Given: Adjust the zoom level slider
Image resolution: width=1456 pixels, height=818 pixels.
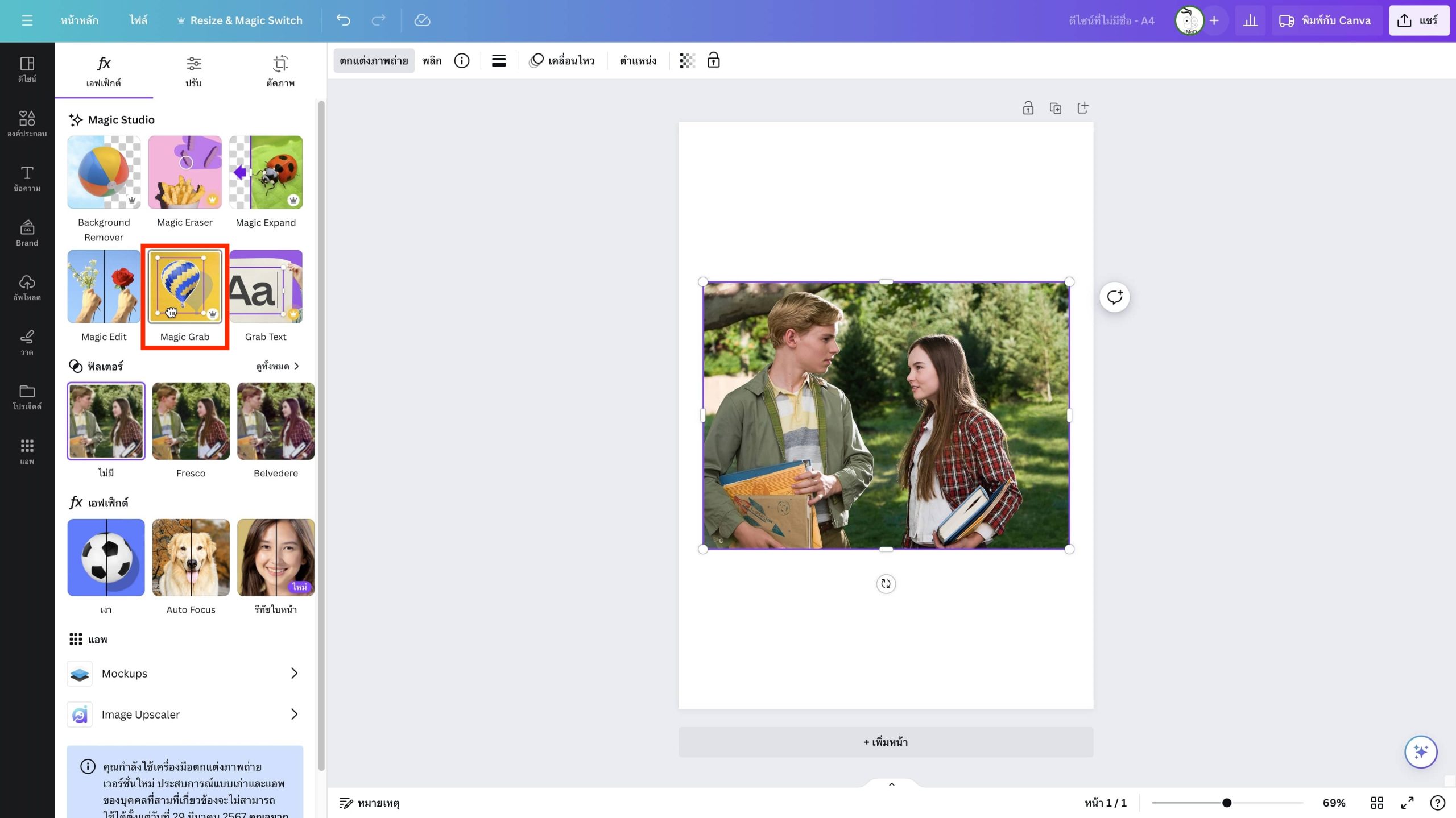Looking at the screenshot, I should (x=1227, y=803).
